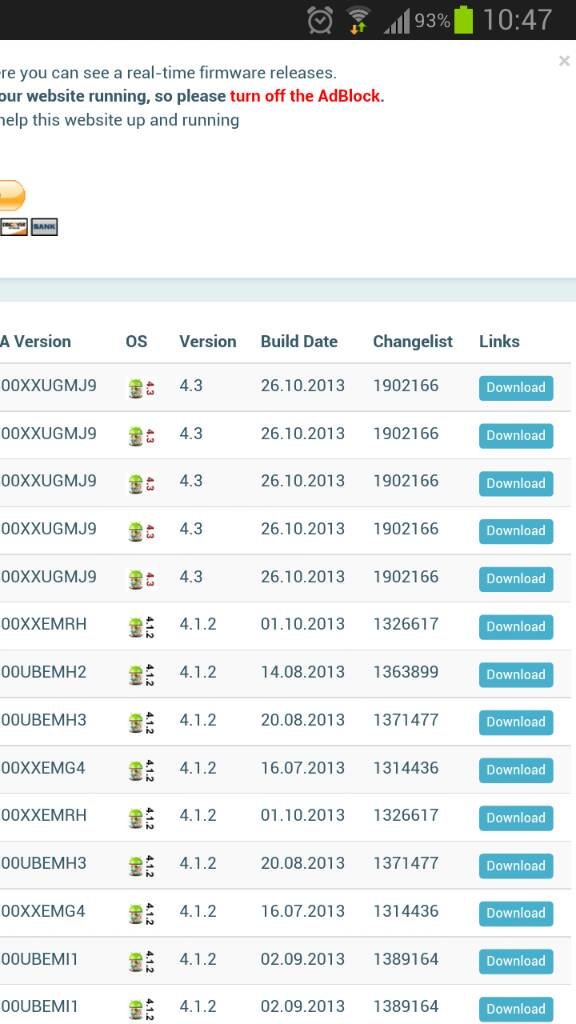Download 00UBEMH3 firmware listed directly below 00UBEMH2
The image size is (576, 1024).
tap(516, 722)
